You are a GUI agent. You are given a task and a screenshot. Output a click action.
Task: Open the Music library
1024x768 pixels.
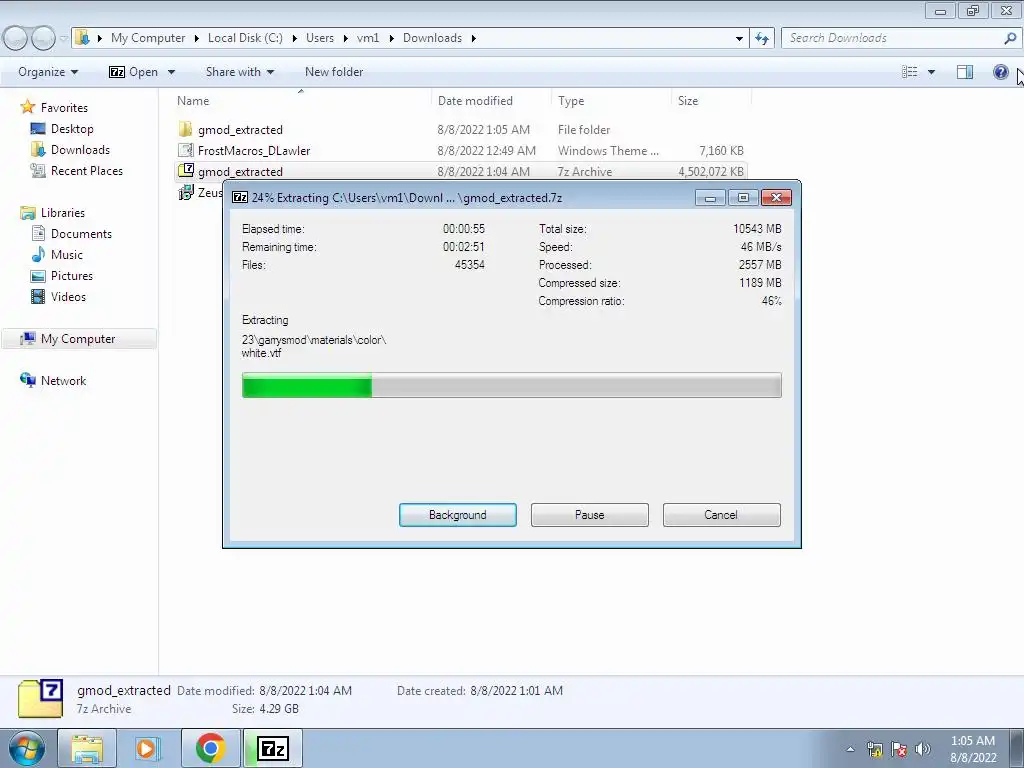pyautogui.click(x=67, y=254)
